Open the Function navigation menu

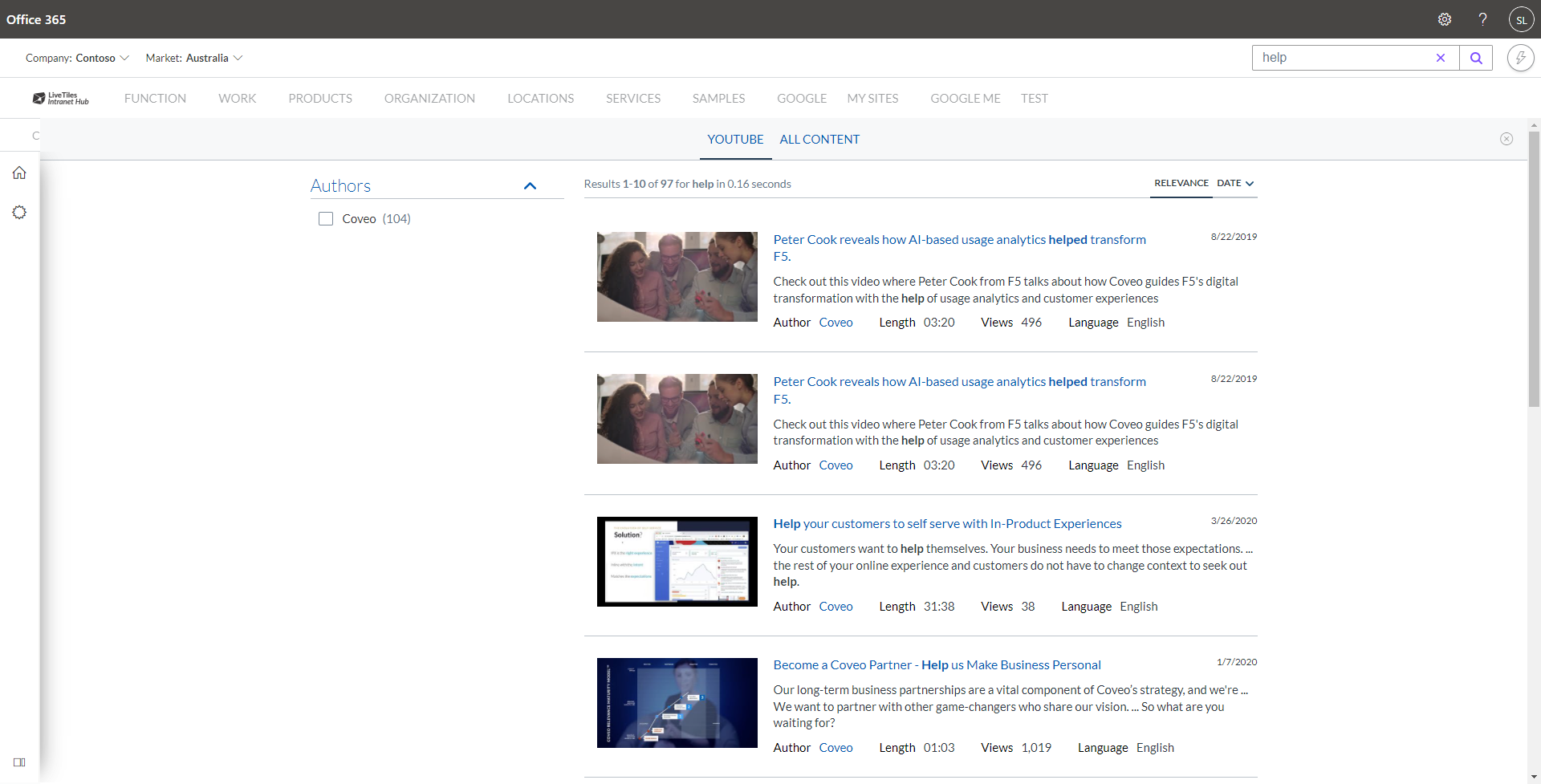point(155,98)
